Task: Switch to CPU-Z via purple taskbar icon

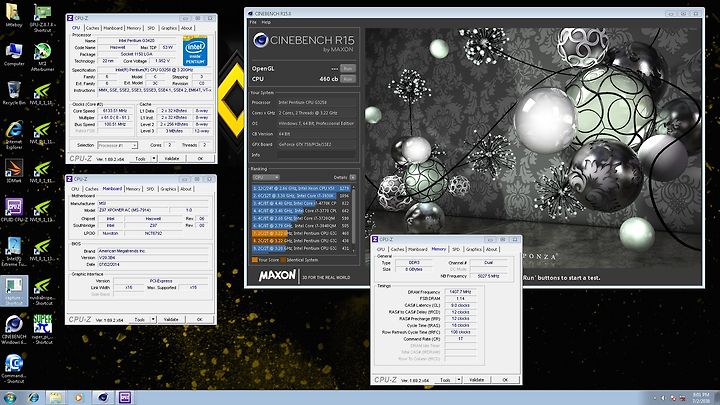Action: [125, 397]
